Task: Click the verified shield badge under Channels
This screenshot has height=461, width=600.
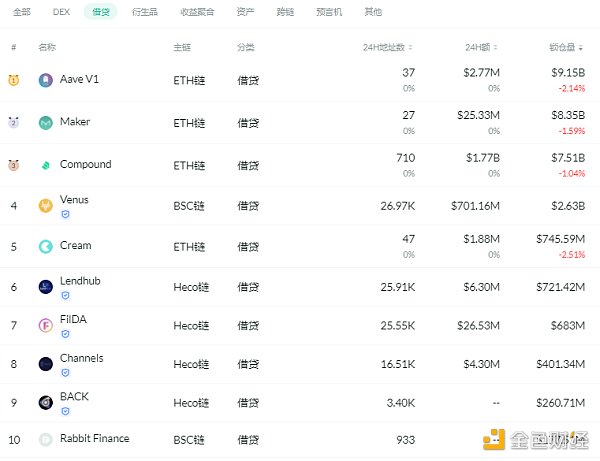Action: tap(65, 373)
